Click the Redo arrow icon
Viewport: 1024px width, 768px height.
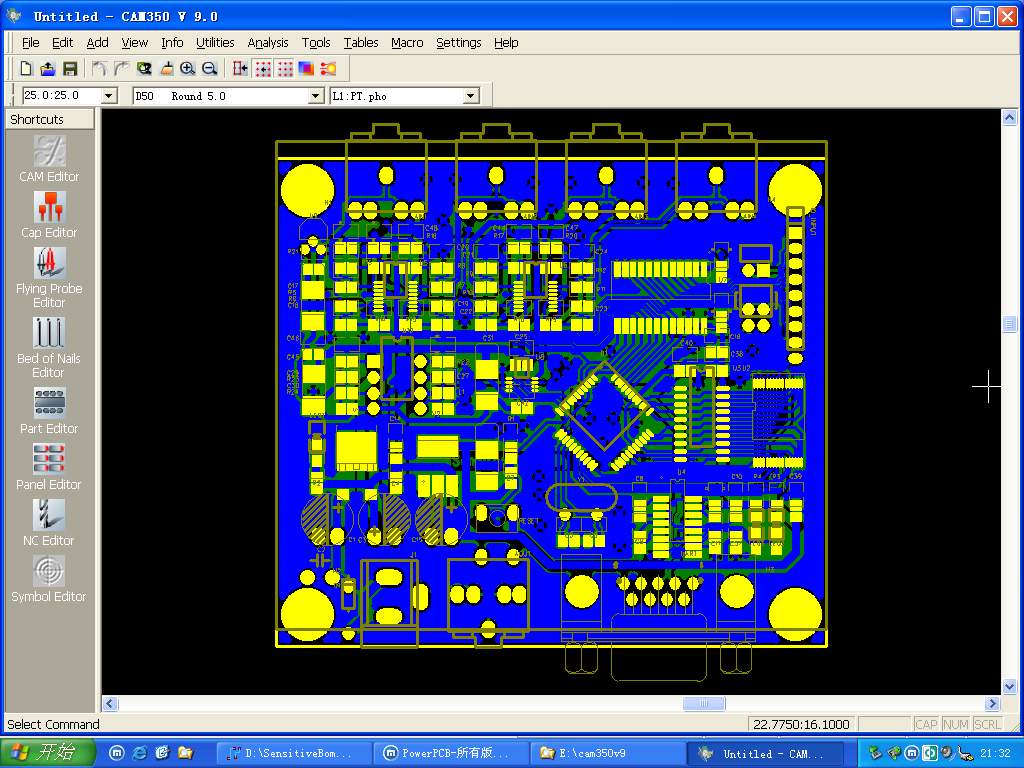tap(121, 69)
